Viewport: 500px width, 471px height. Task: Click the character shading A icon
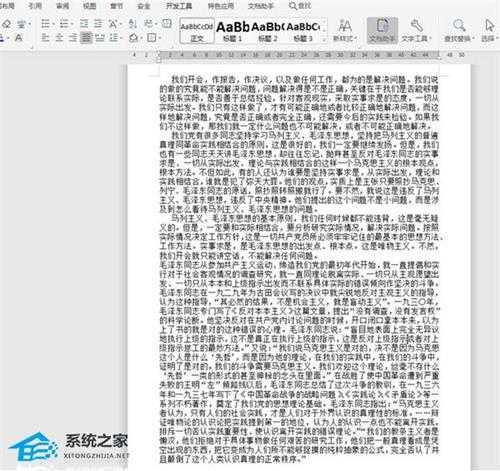[19, 38]
